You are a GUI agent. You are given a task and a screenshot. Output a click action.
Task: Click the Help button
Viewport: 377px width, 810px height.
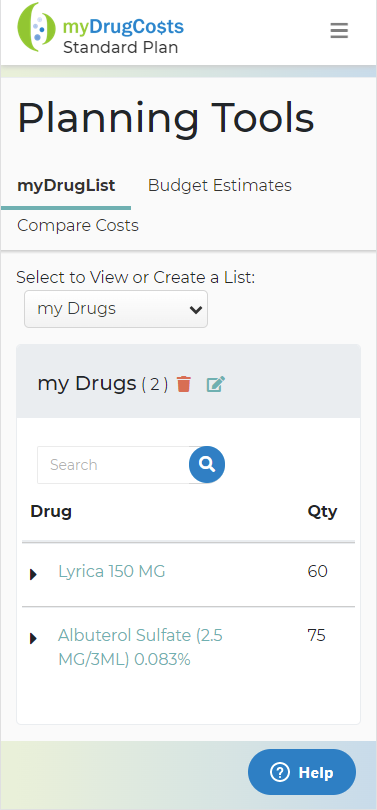click(x=302, y=772)
